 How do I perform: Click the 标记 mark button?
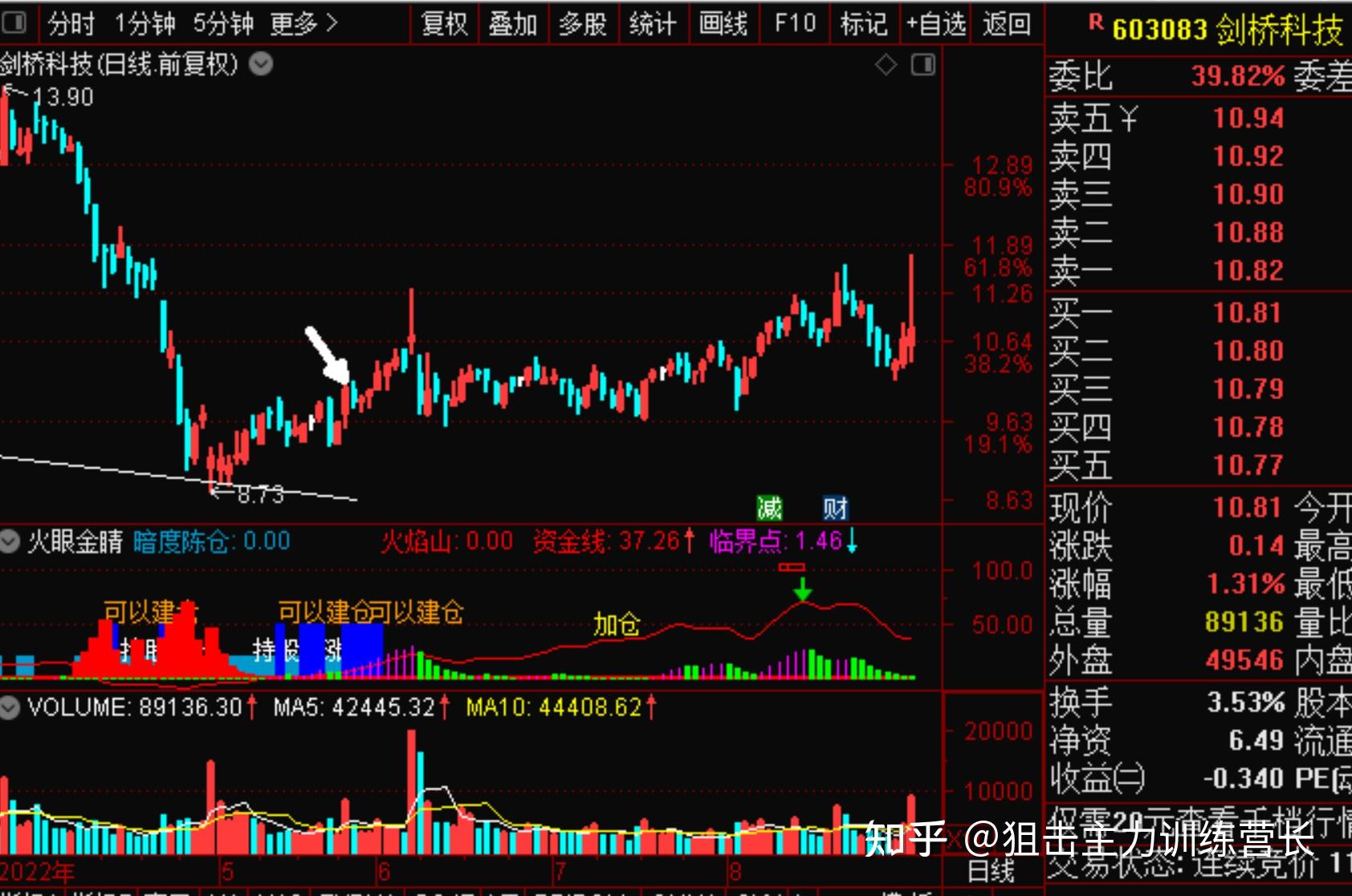864,24
